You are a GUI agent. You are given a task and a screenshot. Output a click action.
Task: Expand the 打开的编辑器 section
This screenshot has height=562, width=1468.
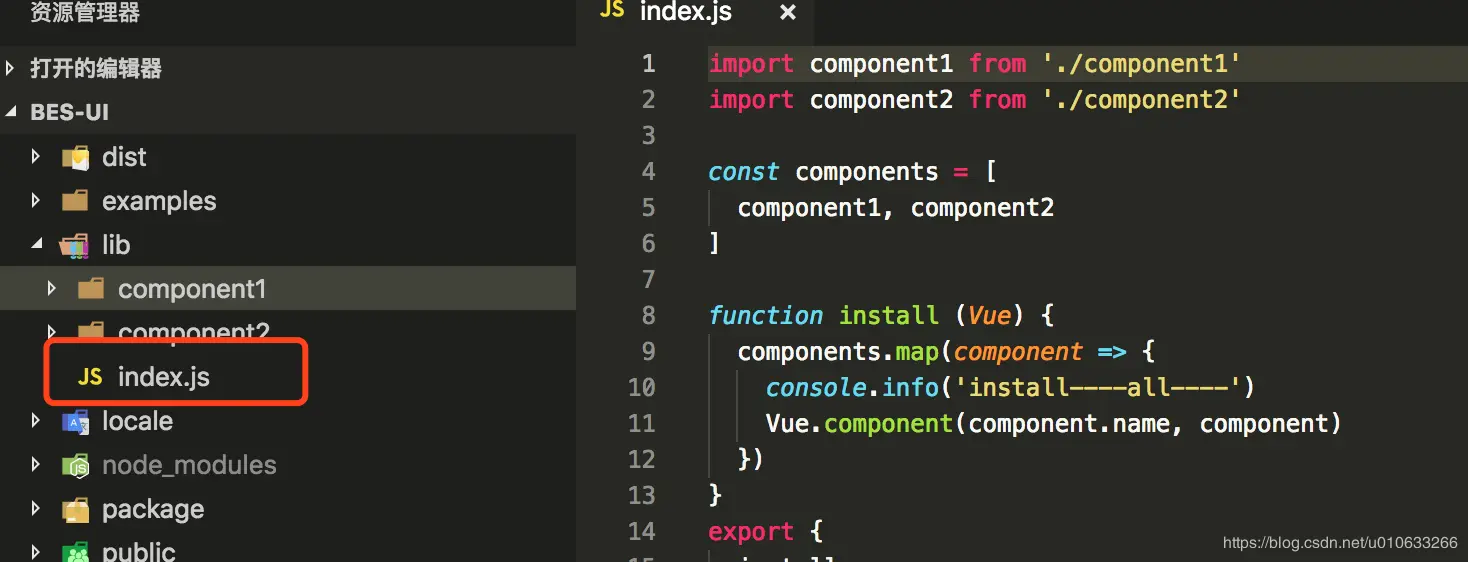coord(11,69)
